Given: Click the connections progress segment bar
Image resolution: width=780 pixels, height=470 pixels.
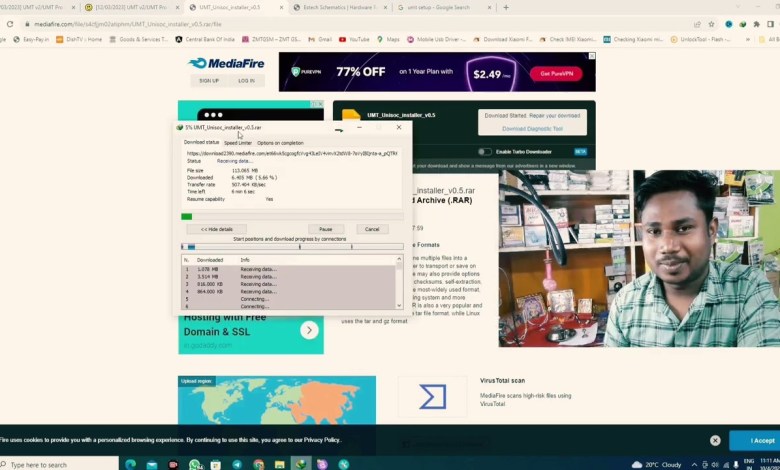Looking at the screenshot, I should point(292,247).
